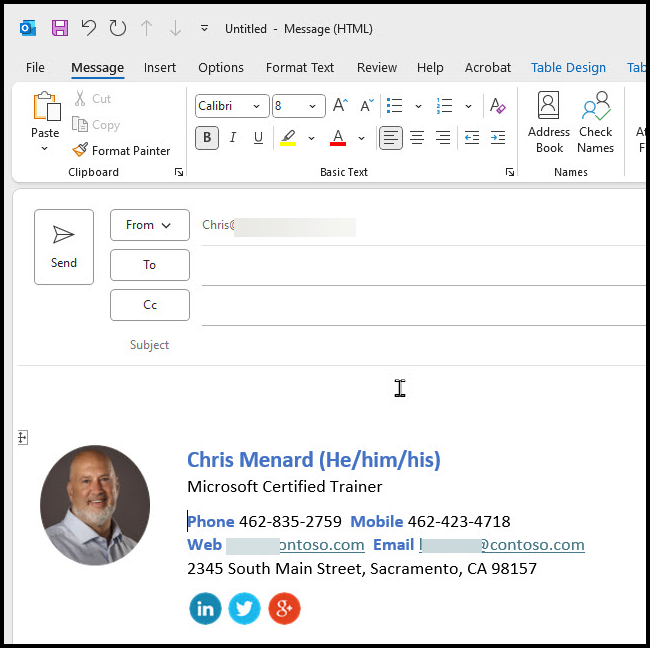
Task: Click the table move handle above the signature
Action: point(23,437)
